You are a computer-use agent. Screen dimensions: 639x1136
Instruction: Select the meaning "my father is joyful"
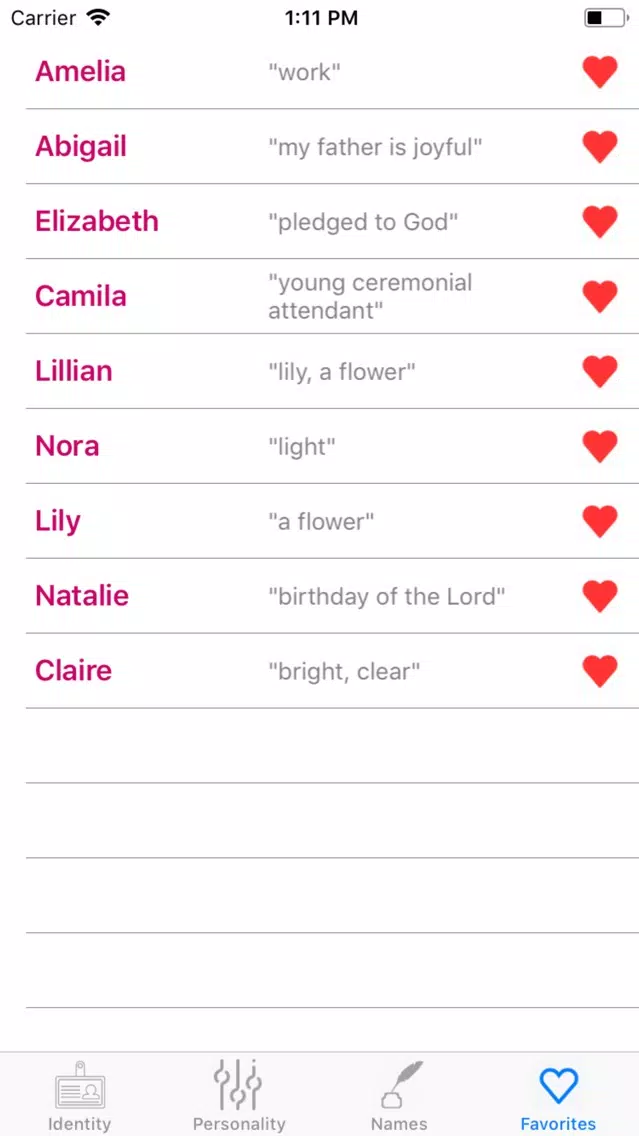pyautogui.click(x=375, y=147)
